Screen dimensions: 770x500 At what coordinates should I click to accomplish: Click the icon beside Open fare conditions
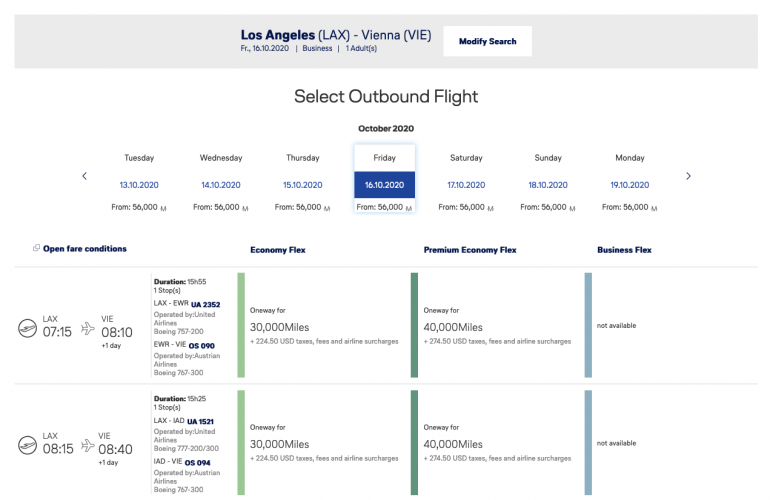click(x=36, y=248)
